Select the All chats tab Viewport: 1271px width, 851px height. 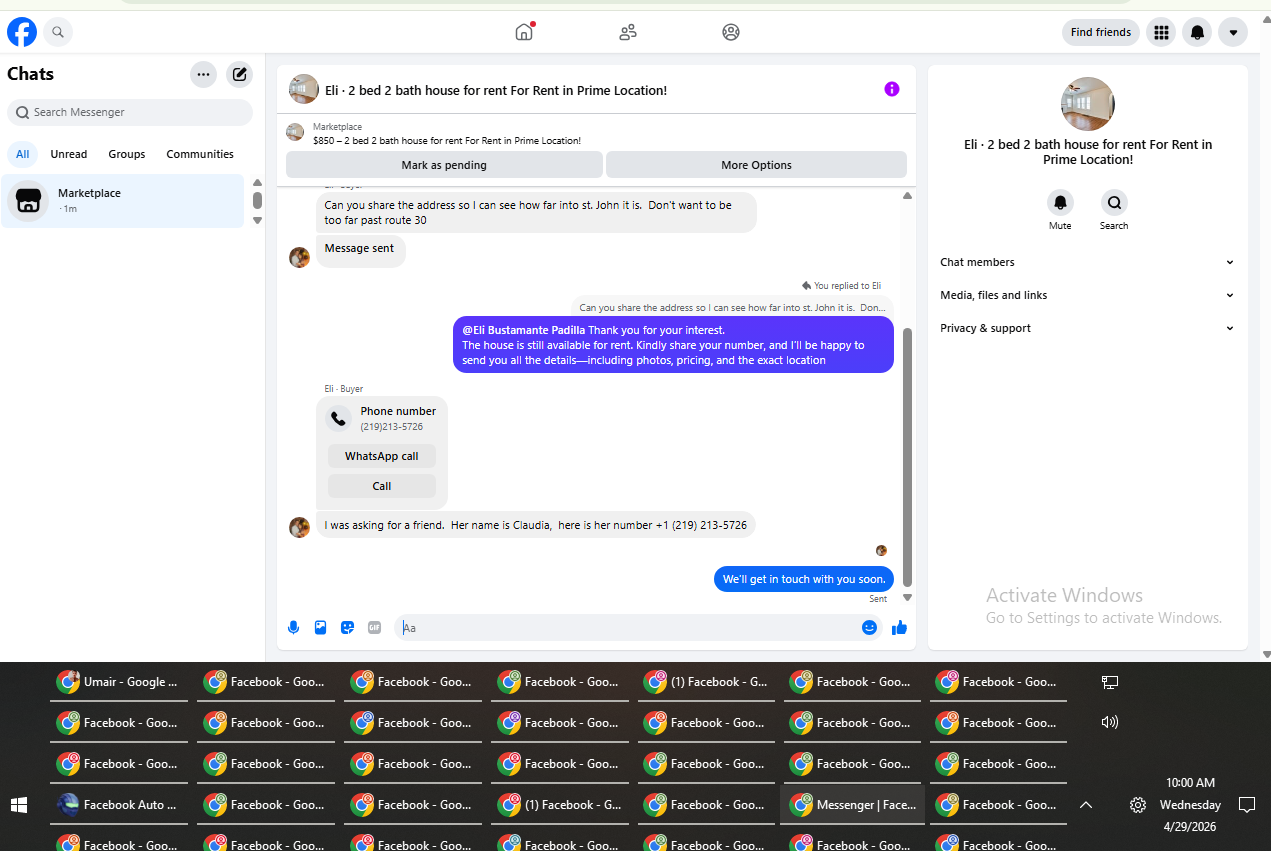click(22, 154)
